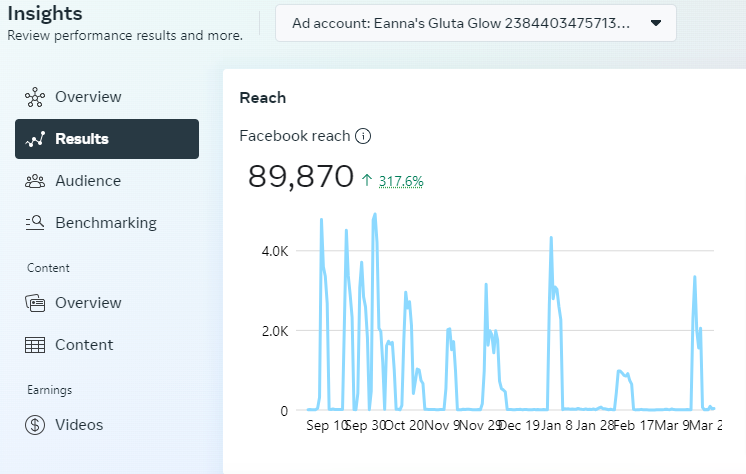Click the Videos dollar-sign icon

35,425
